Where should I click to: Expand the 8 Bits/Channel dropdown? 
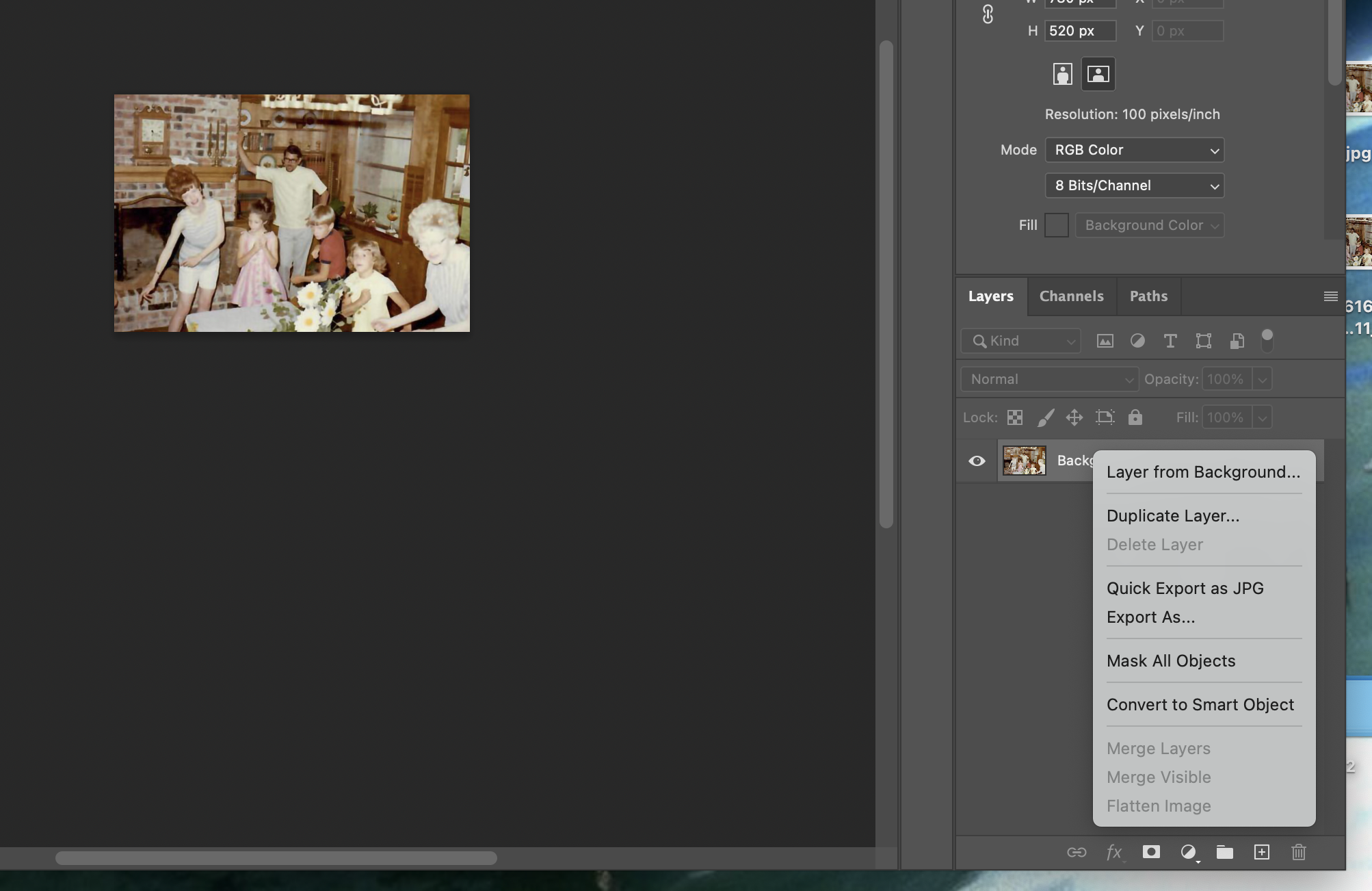coord(1134,185)
